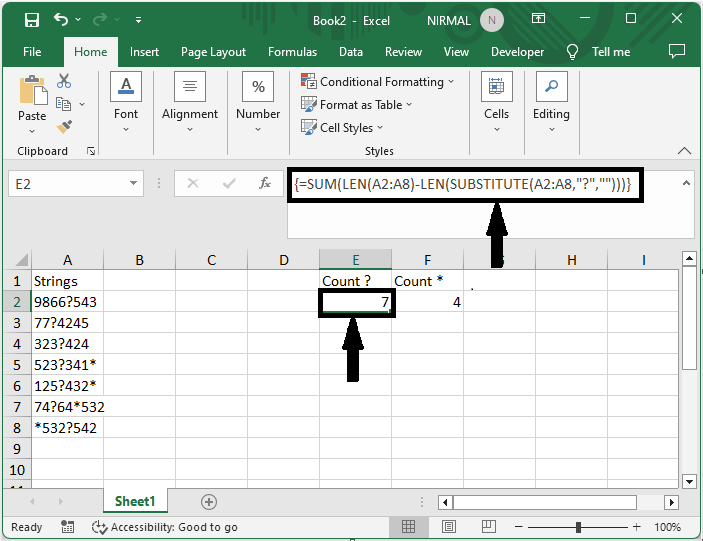Click horizontal scrollbar right arrow
The width and height of the screenshot is (703, 541).
coord(671,502)
